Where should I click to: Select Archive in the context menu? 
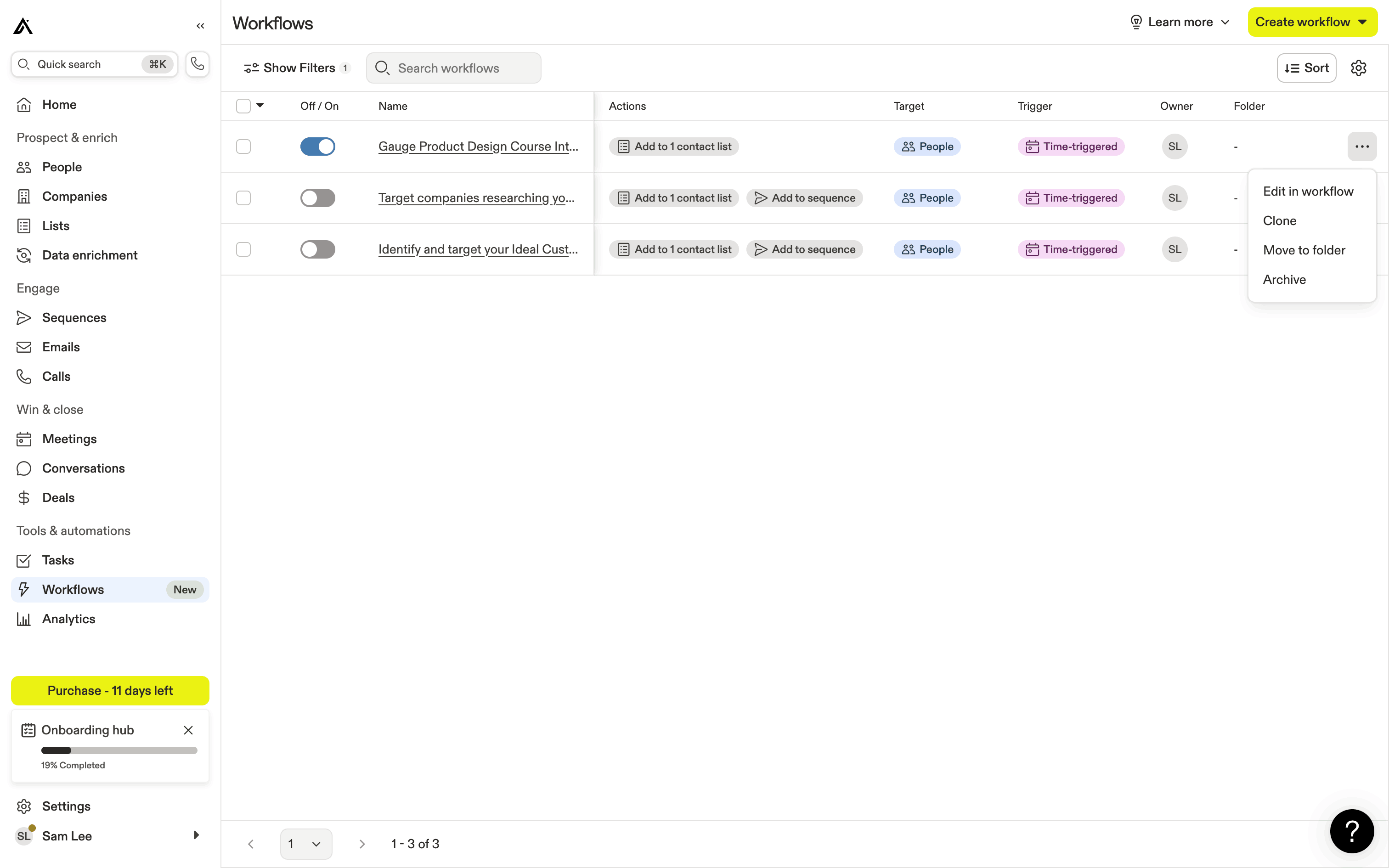tap(1284, 280)
